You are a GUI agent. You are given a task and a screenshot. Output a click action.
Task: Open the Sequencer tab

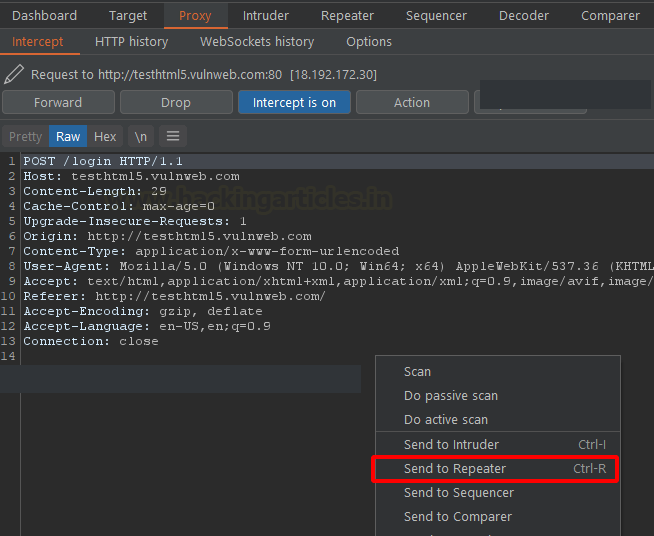click(436, 15)
